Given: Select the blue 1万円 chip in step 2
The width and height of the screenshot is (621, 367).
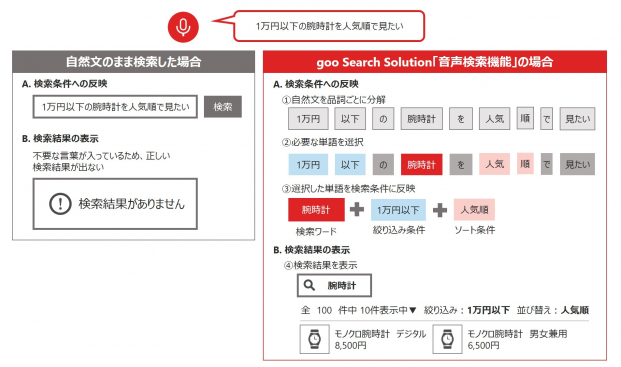Looking at the screenshot, I should 308,164.
